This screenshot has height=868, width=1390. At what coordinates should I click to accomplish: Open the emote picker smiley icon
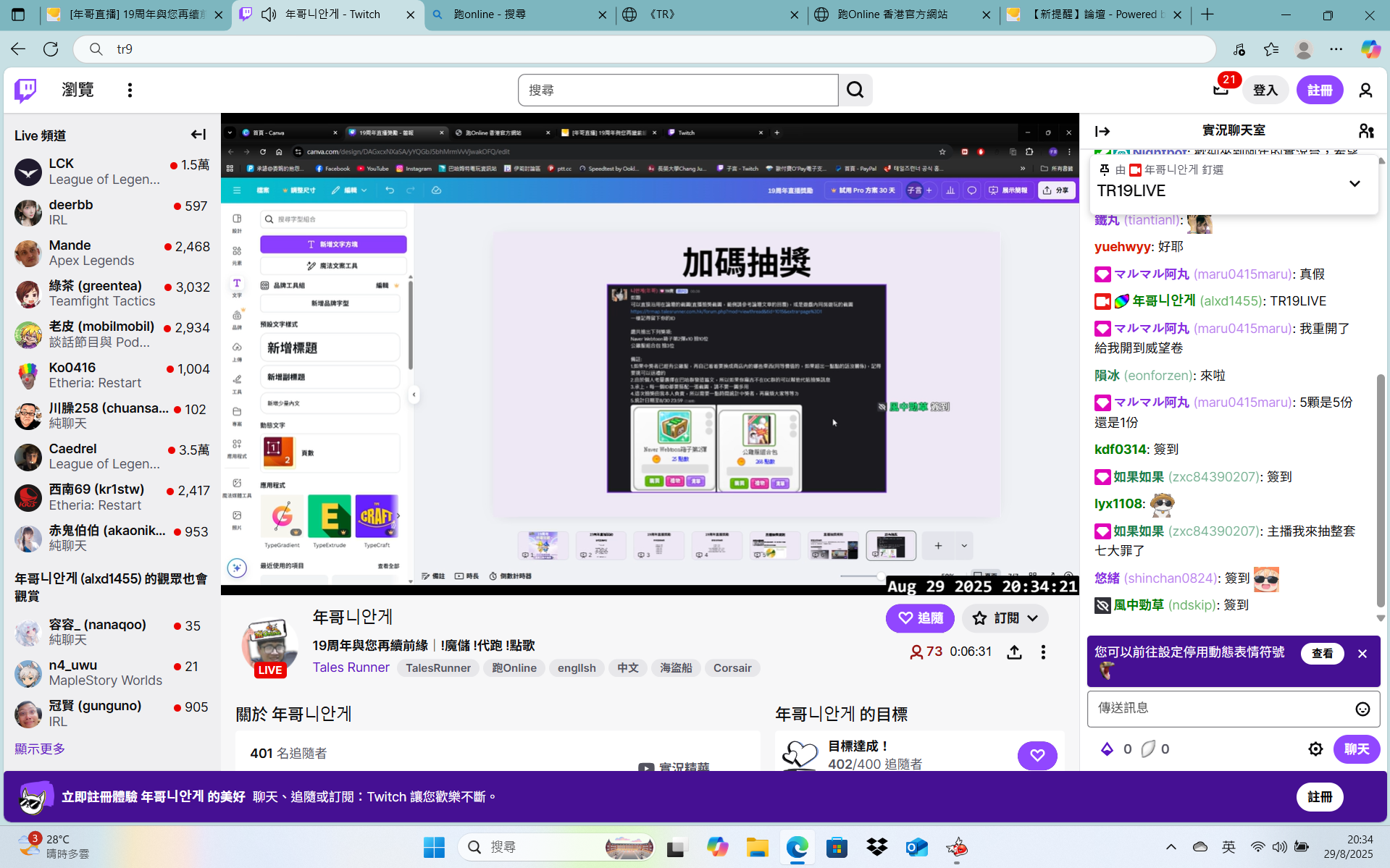[x=1362, y=709]
